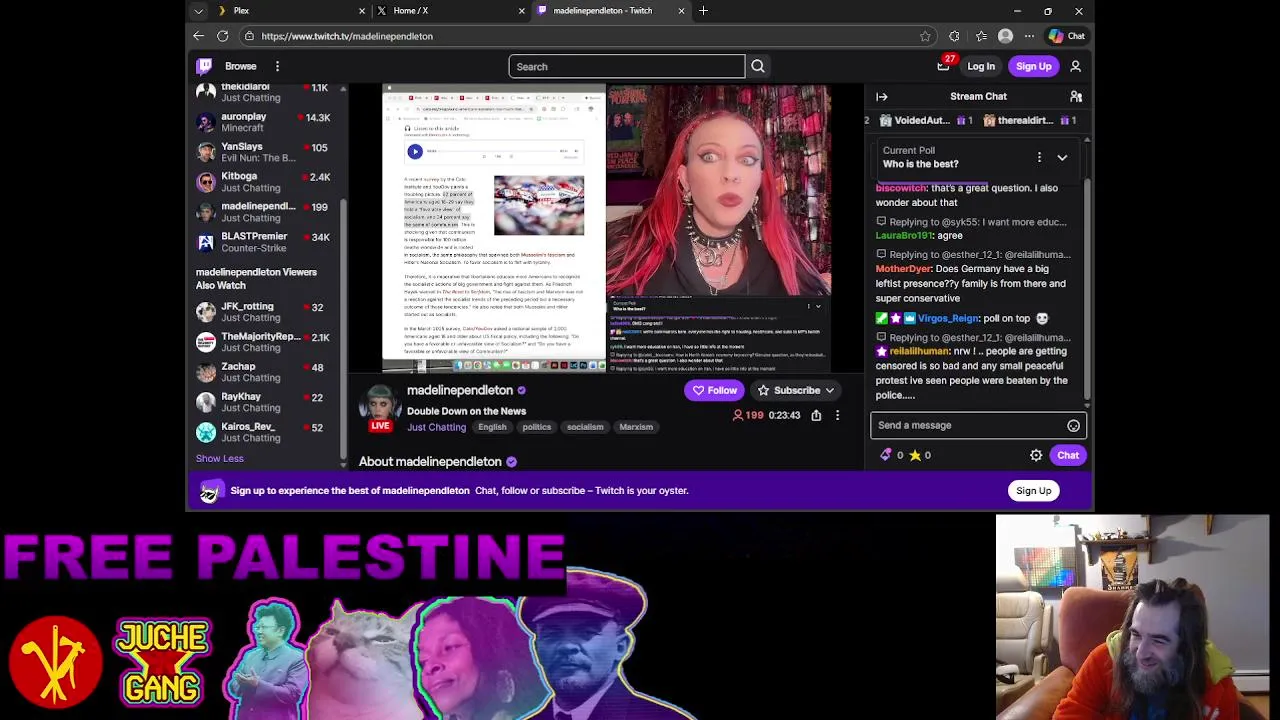Close the Home / X tab
This screenshot has height=720, width=1280.
pos(521,11)
